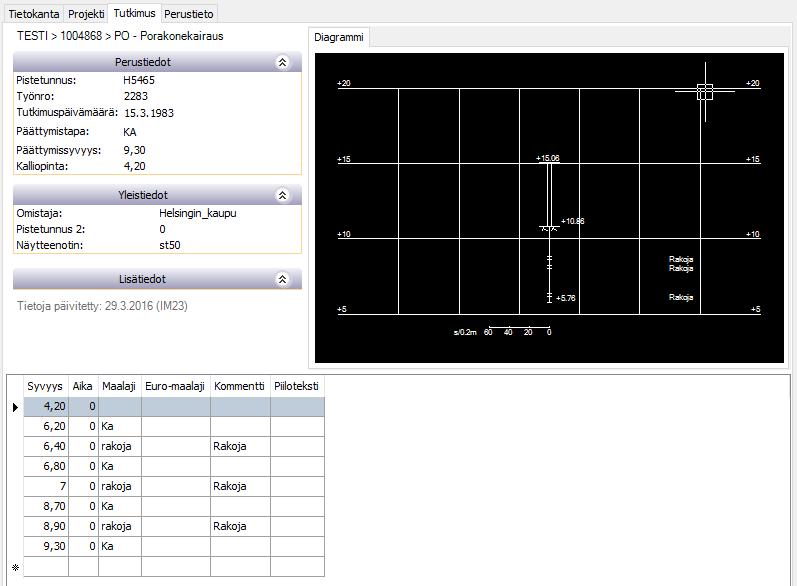This screenshot has width=797, height=586.
Task: Open the Tietokanta tab
Action: pyautogui.click(x=34, y=14)
